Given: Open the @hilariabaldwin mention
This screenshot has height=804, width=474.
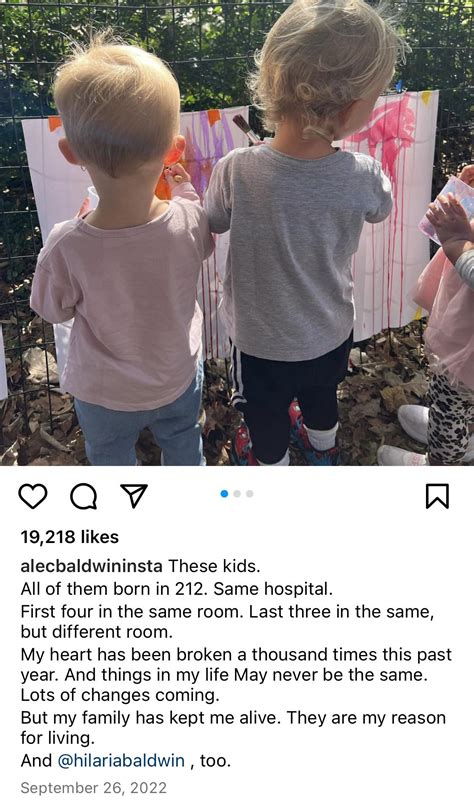Looking at the screenshot, I should click(x=121, y=760).
